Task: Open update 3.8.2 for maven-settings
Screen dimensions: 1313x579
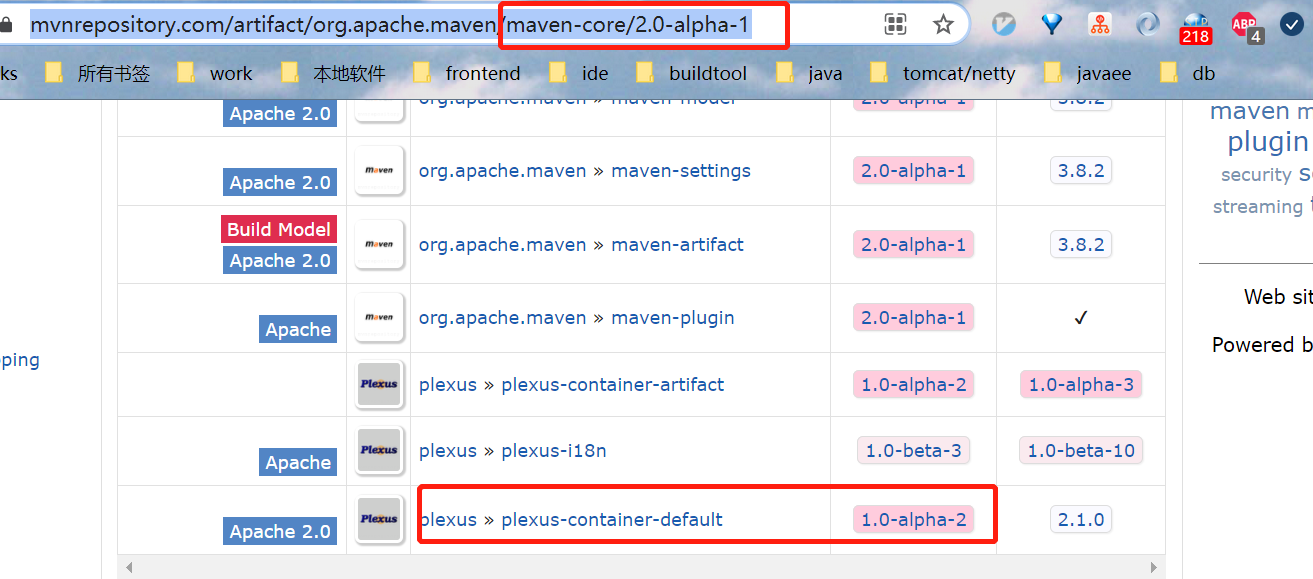Action: [x=1081, y=171]
